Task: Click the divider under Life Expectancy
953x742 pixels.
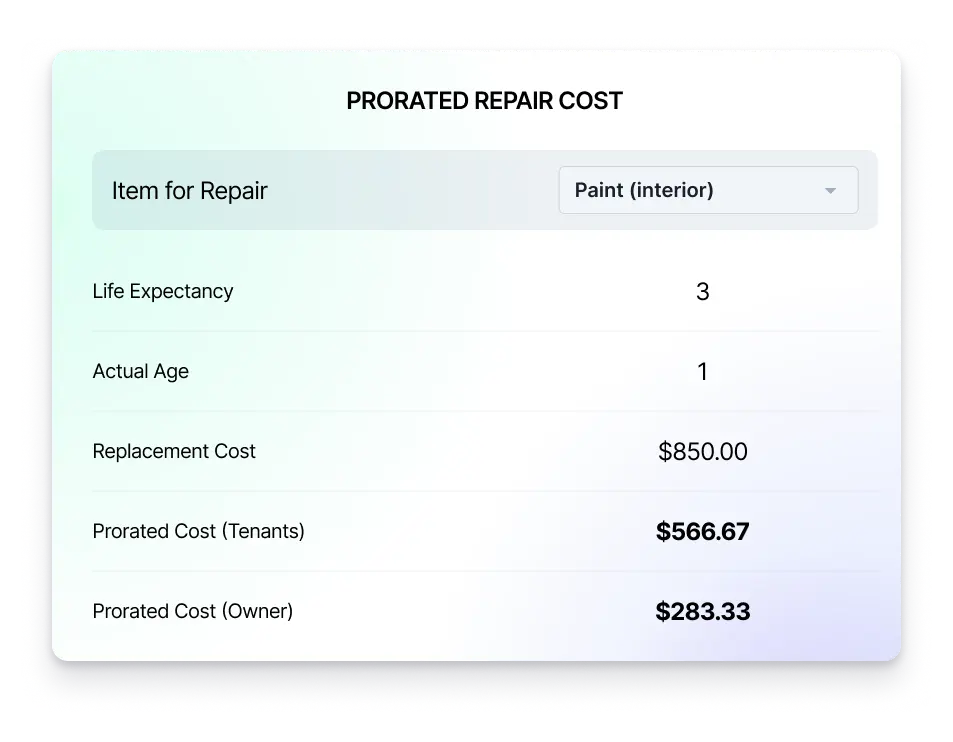Action: pyautogui.click(x=484, y=331)
